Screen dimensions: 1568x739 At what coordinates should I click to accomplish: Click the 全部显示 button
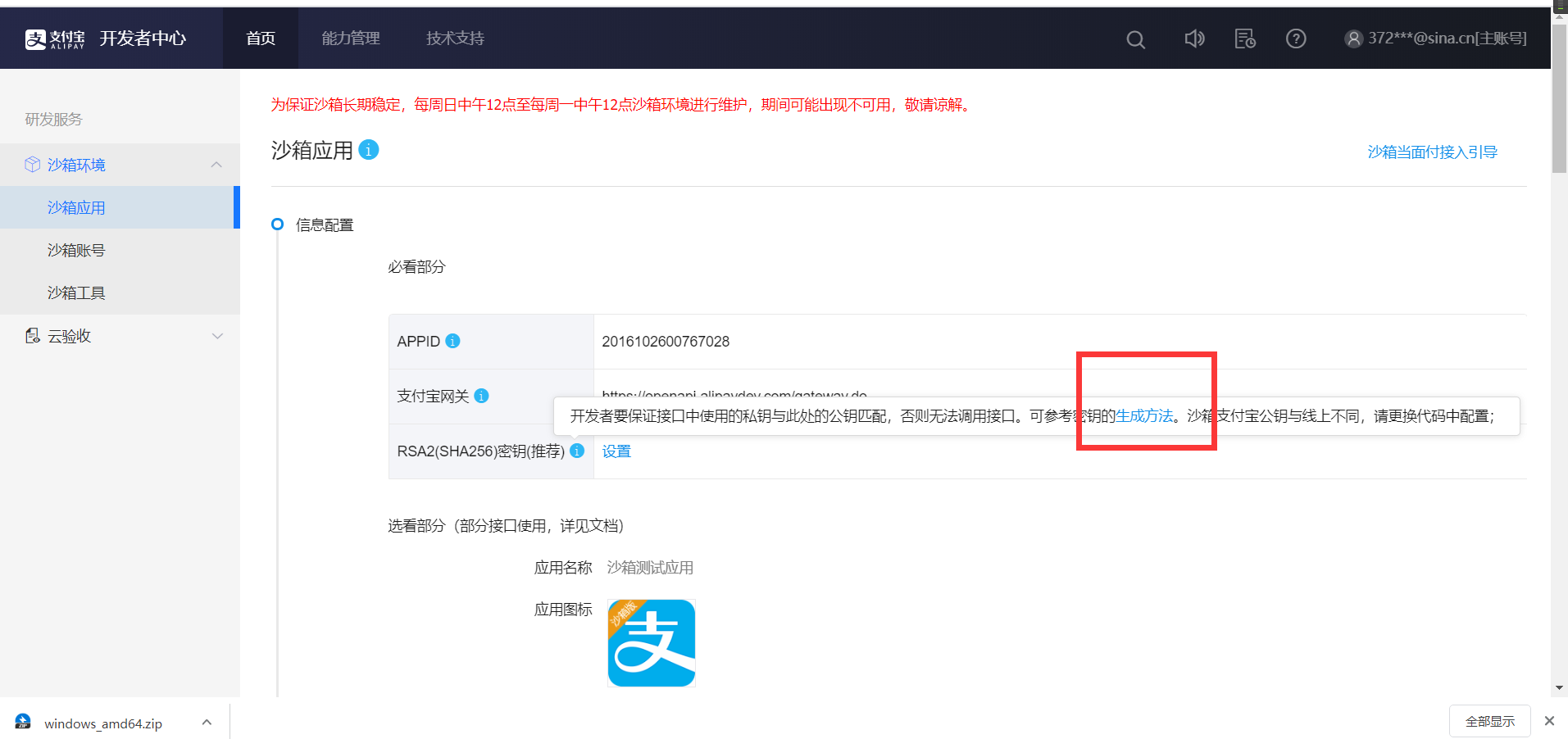click(1489, 721)
